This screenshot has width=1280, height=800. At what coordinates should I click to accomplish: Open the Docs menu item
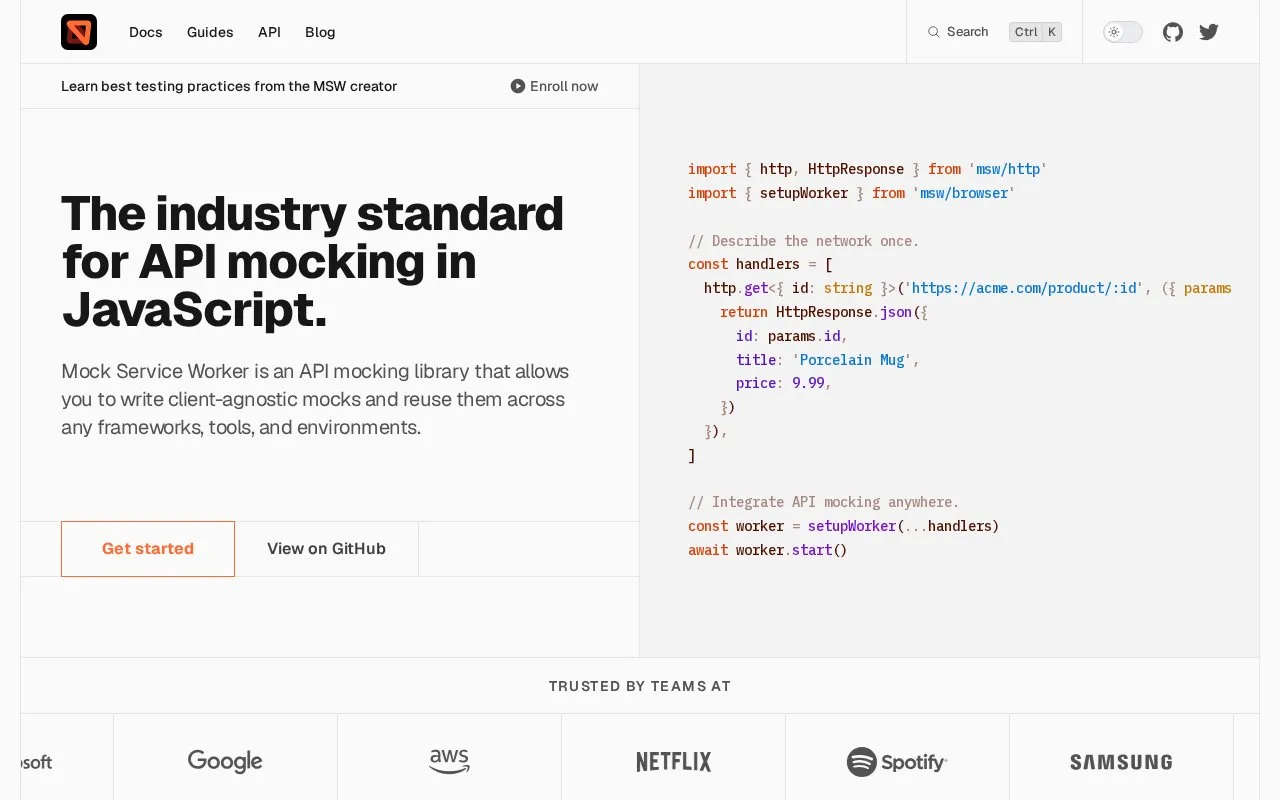[x=146, y=32]
